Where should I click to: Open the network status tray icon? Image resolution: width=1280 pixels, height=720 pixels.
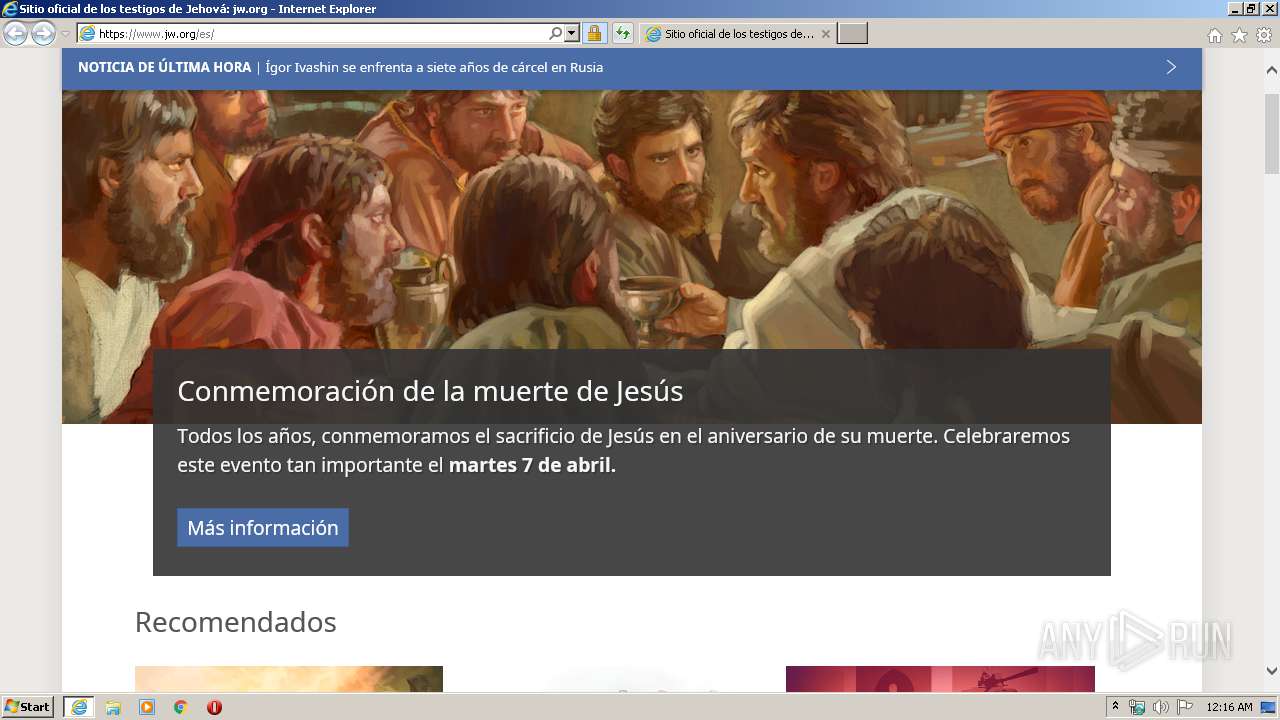click(1137, 707)
